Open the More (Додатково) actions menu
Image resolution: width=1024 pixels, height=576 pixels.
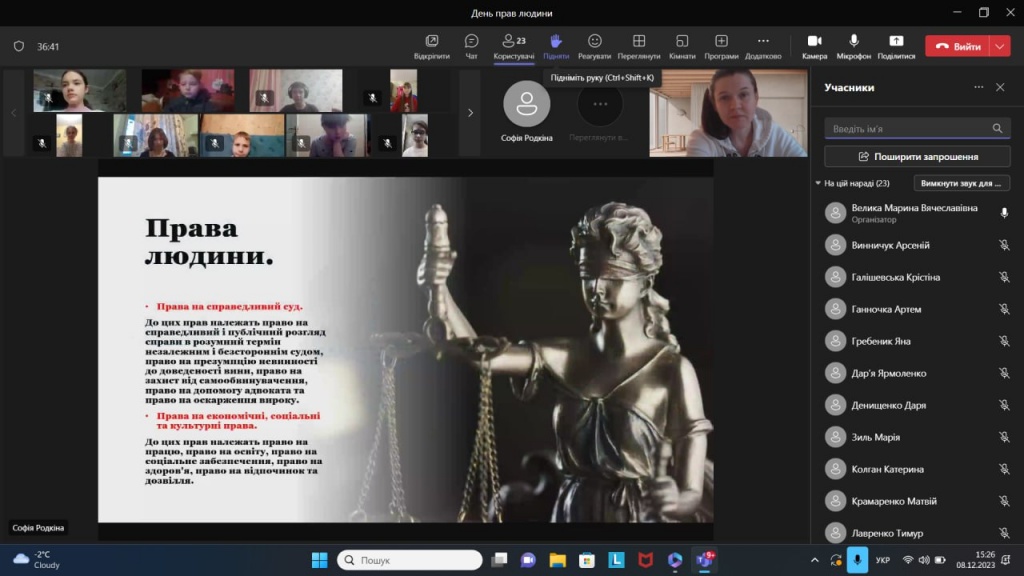click(763, 46)
